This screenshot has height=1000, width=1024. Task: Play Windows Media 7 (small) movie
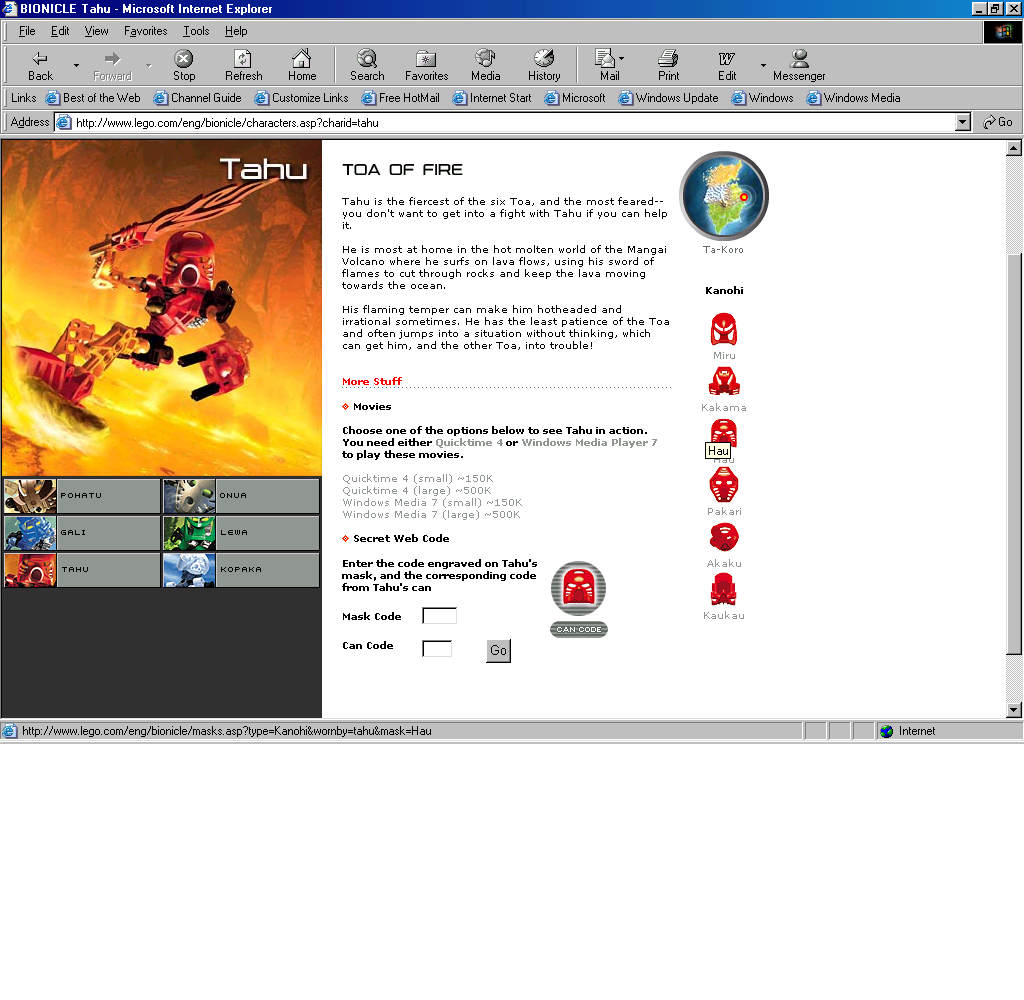click(x=432, y=502)
